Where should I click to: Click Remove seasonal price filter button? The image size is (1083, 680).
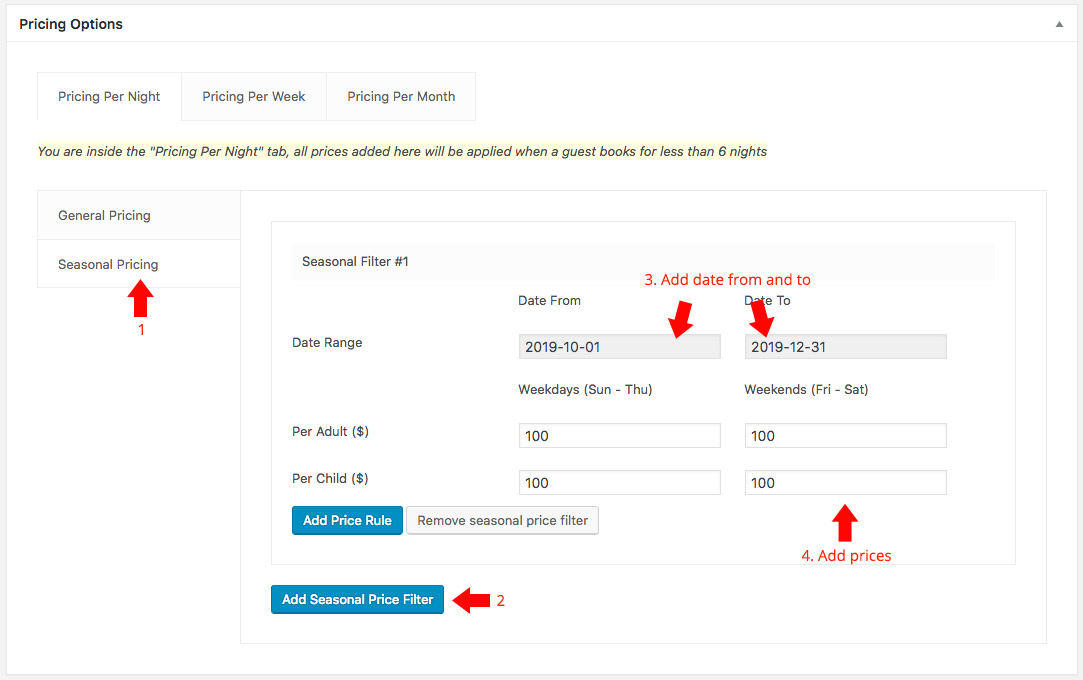pos(502,520)
